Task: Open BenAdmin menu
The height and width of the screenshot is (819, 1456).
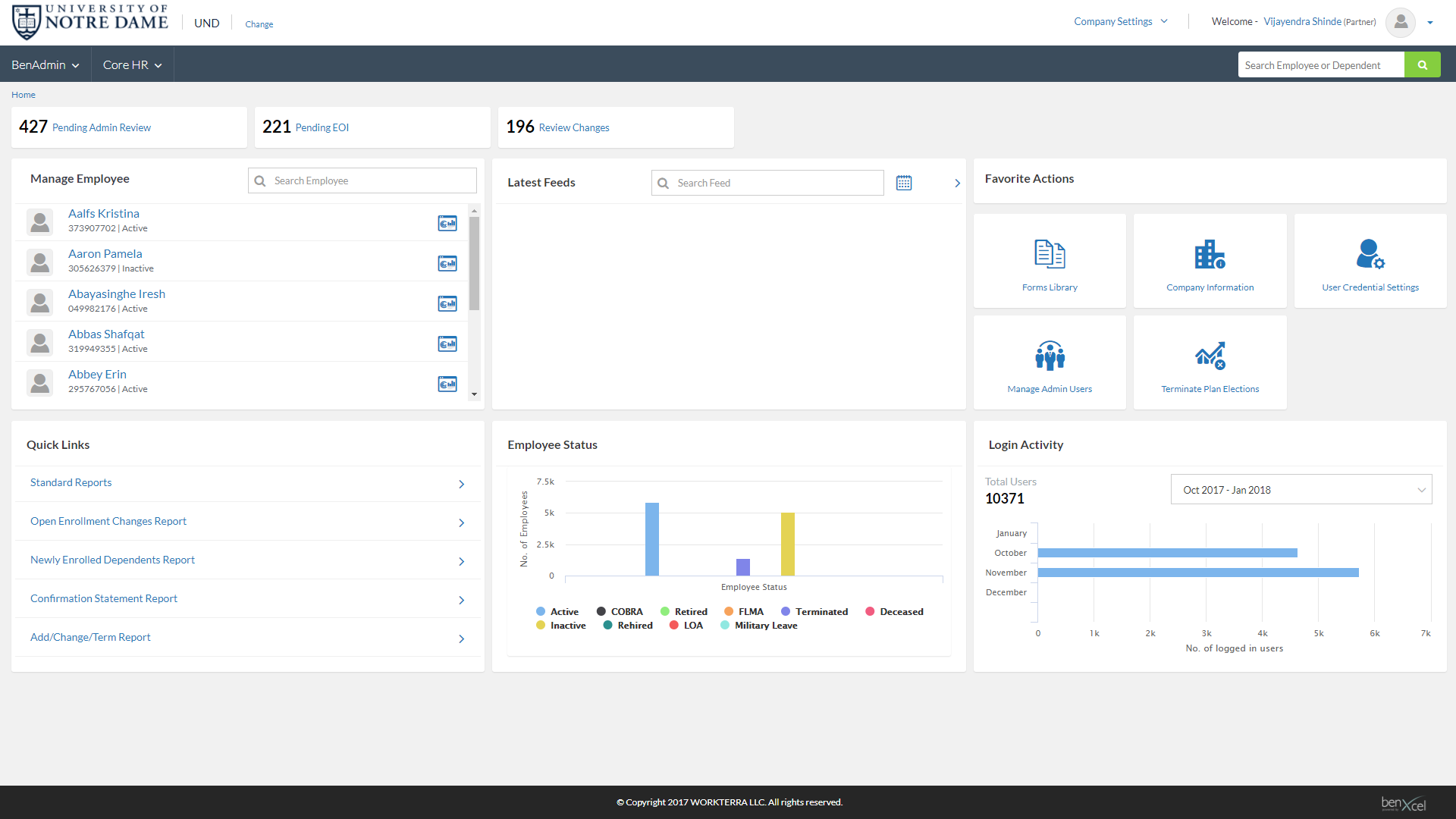Action: tap(45, 65)
